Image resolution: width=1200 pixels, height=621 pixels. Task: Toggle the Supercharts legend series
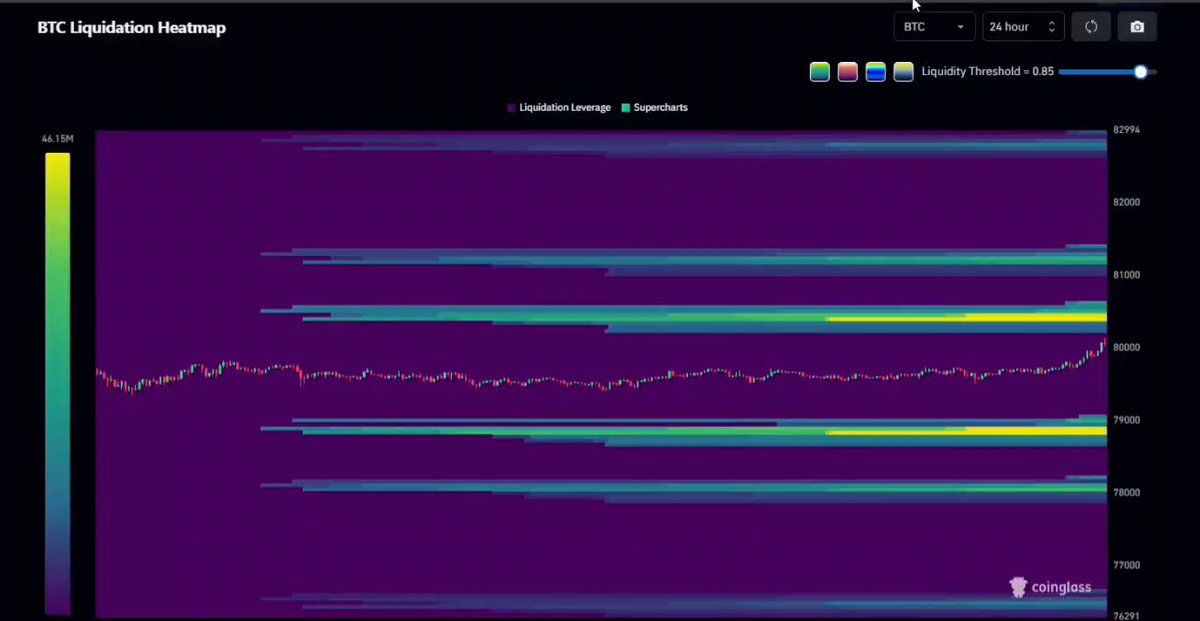pos(654,107)
